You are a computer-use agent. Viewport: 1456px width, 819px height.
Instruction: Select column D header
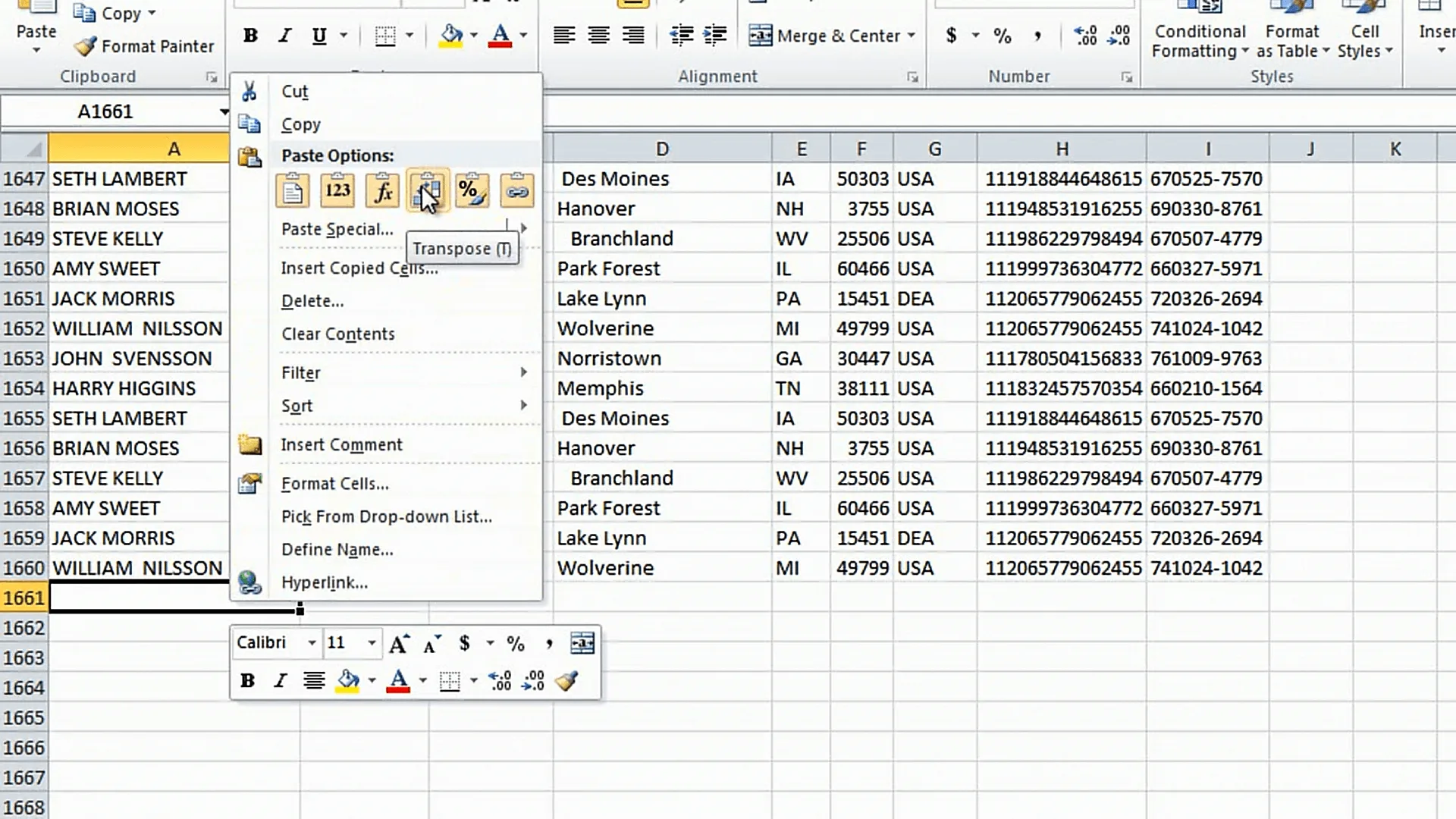(662, 149)
